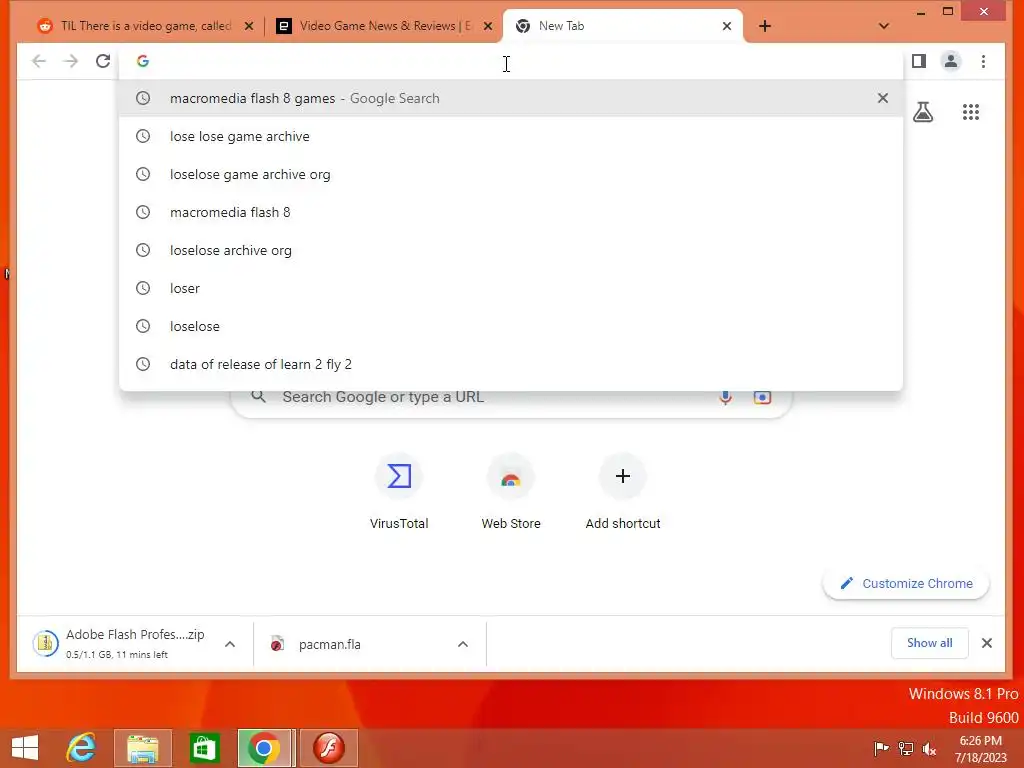Open the Google apps grid
The image size is (1024, 768).
971,112
